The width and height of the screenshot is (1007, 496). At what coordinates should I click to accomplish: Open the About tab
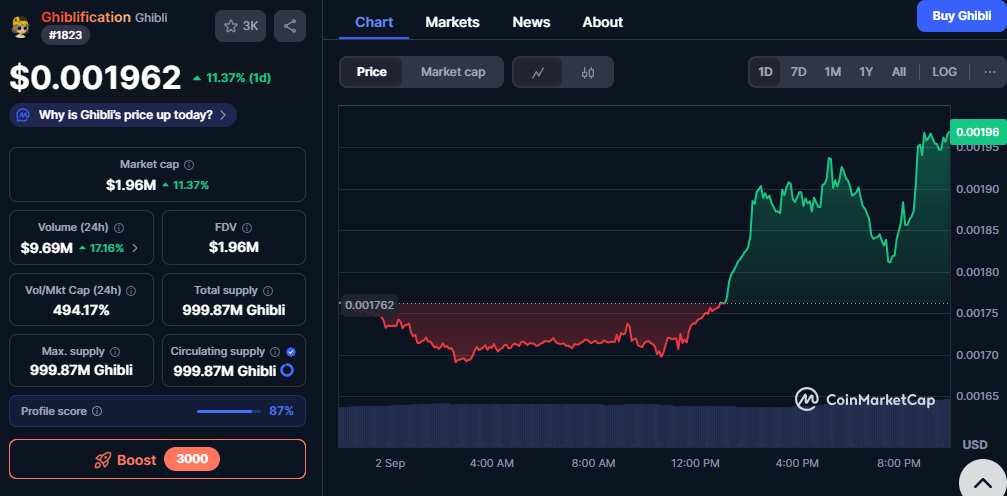click(602, 22)
